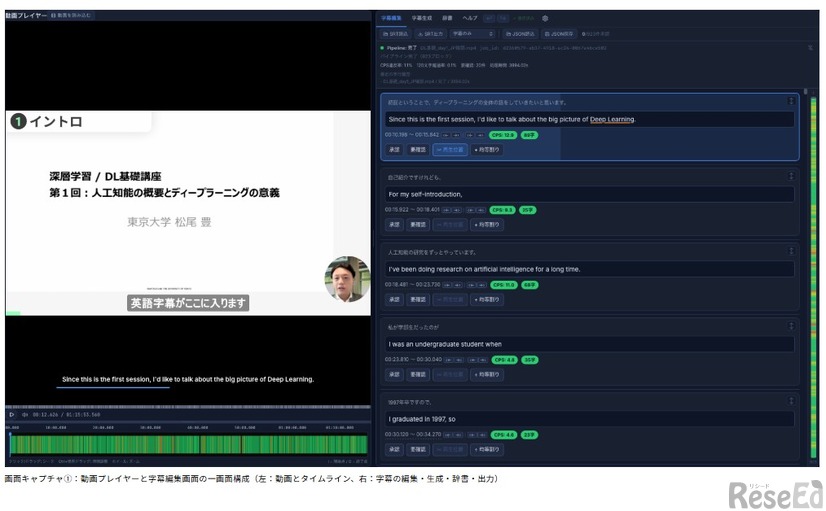Click the Japanese source line above 'For my self-introduction'
This screenshot has height=511, width=826.
point(414,177)
